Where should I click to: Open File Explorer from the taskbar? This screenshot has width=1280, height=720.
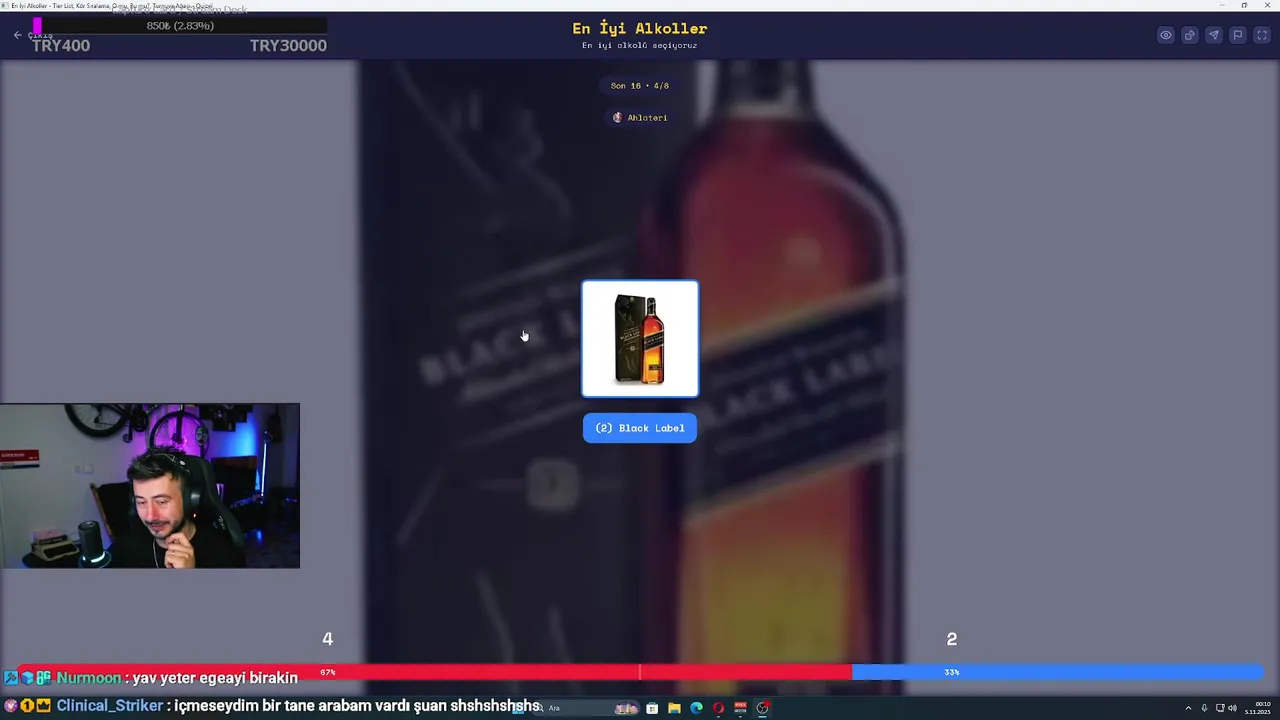pyautogui.click(x=674, y=708)
